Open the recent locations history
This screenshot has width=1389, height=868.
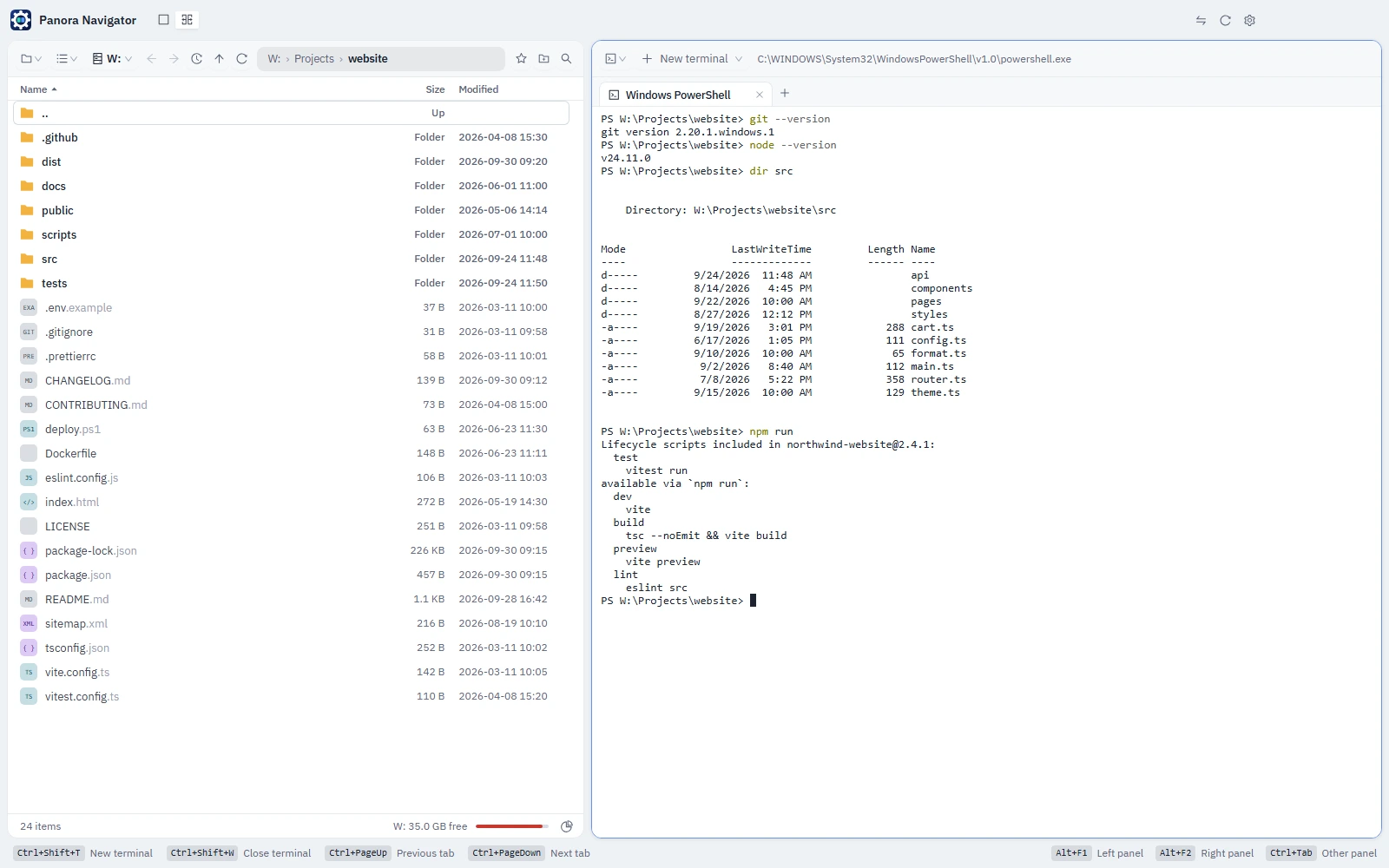point(196,59)
